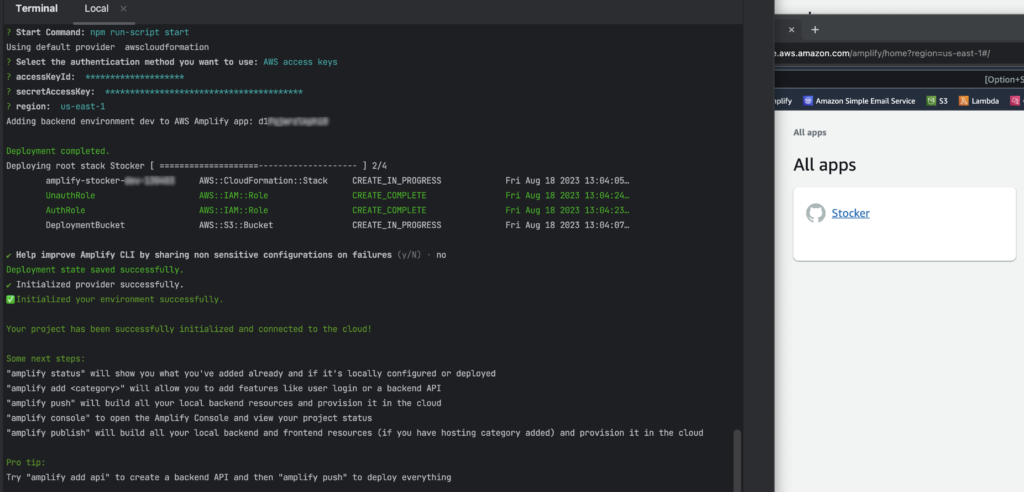Image resolution: width=1024 pixels, height=492 pixels.
Task: Open the Stocker app link
Action: point(850,213)
